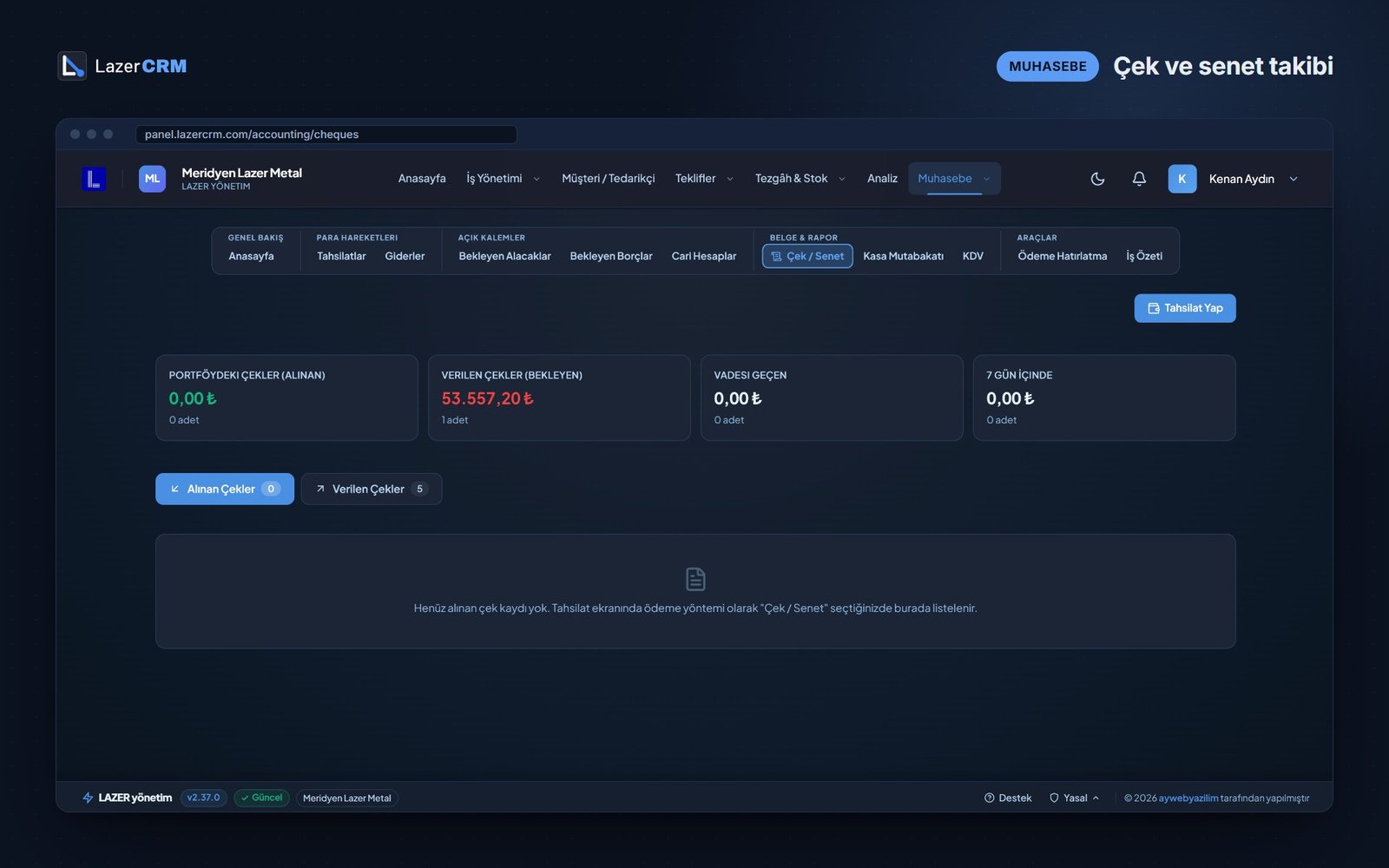Open the Analiz page
This screenshot has height=868, width=1389.
tap(882, 179)
